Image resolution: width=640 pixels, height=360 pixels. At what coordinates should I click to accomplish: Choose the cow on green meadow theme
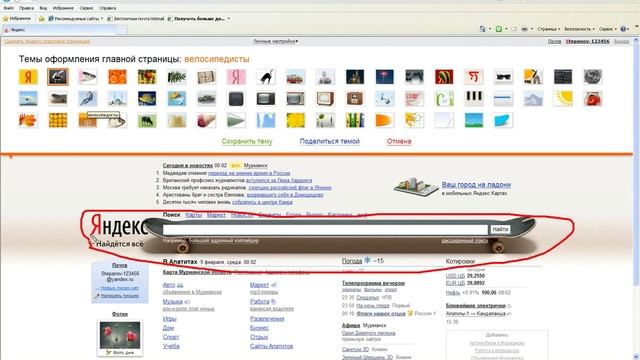coord(147,120)
